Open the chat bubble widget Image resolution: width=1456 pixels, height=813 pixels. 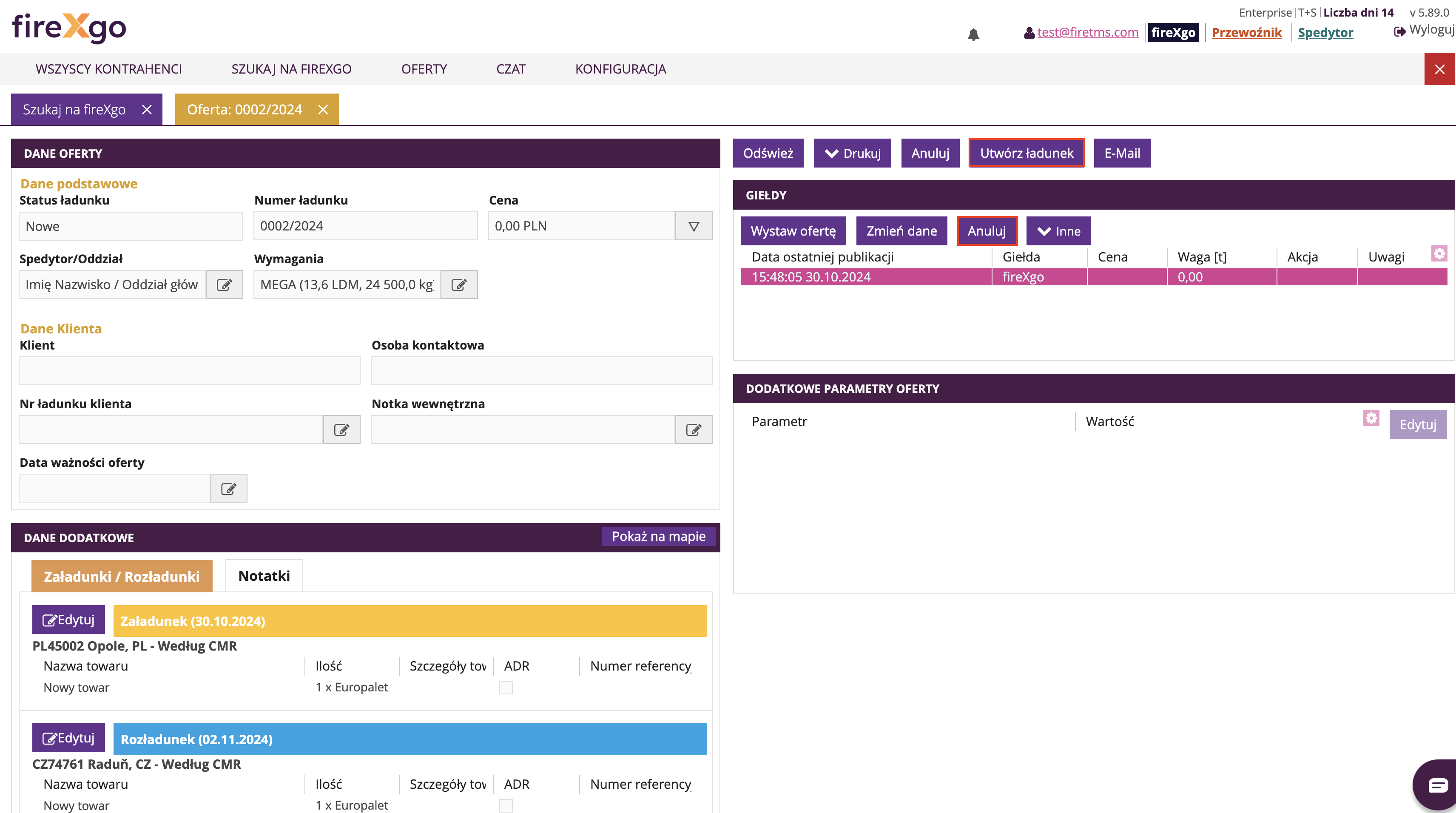click(x=1437, y=785)
